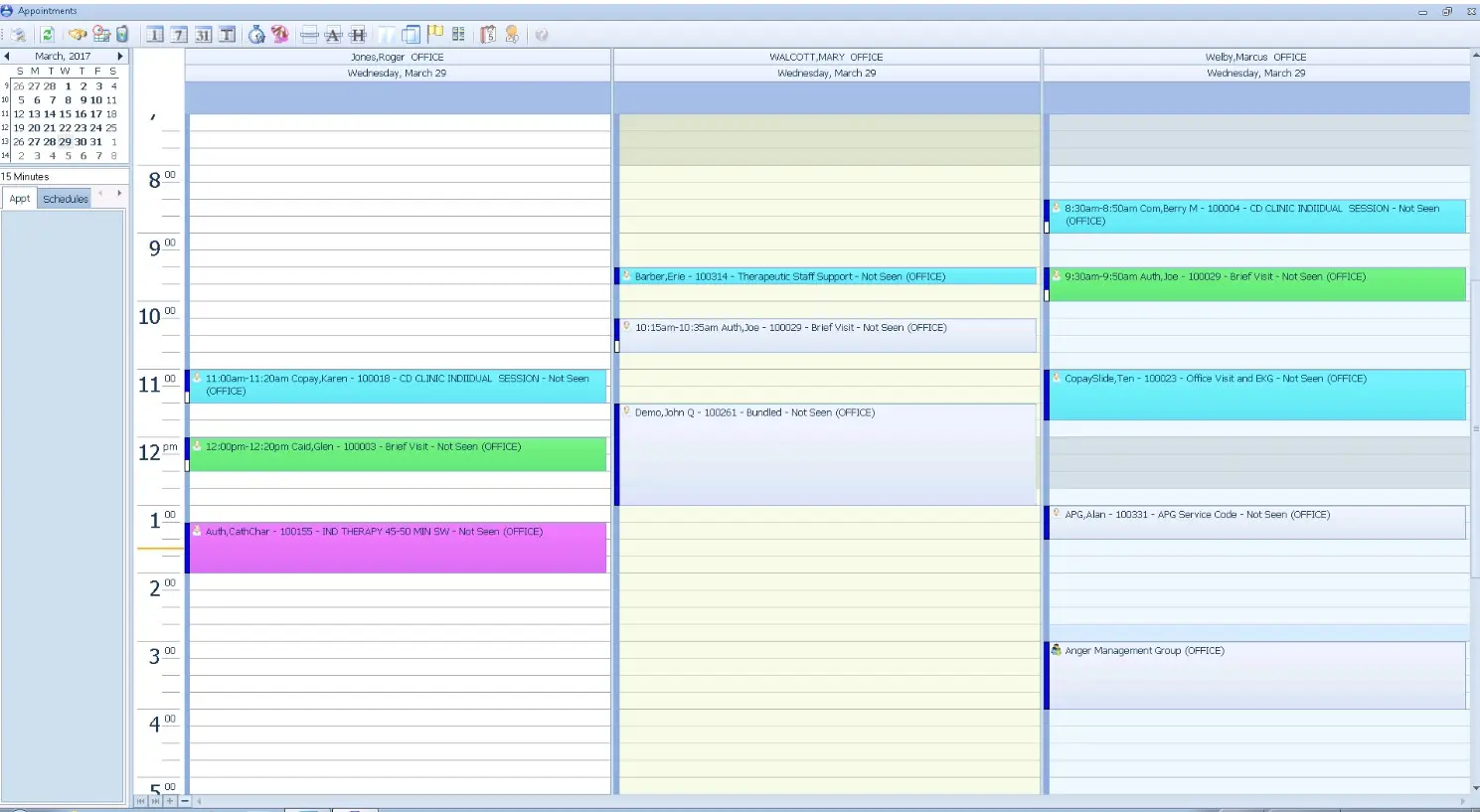Select the yellow flag toolbar icon
1480x812 pixels.
434,34
